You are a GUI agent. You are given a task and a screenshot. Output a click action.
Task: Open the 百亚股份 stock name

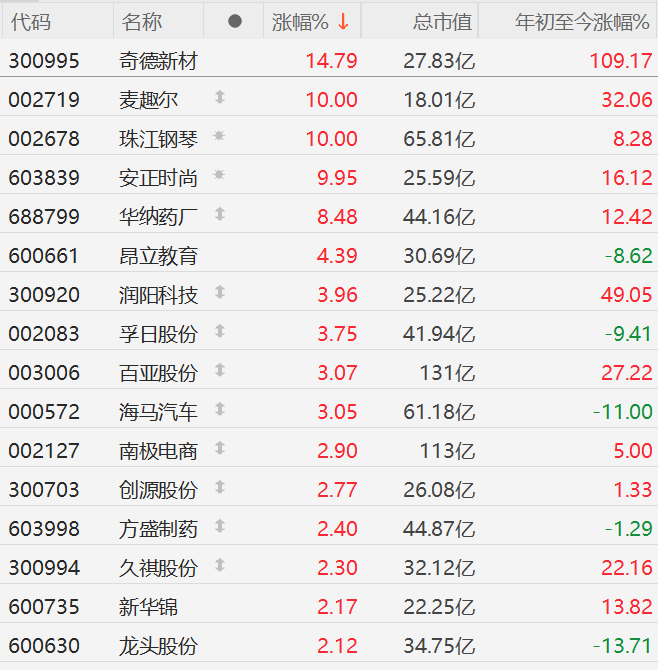[x=158, y=373]
